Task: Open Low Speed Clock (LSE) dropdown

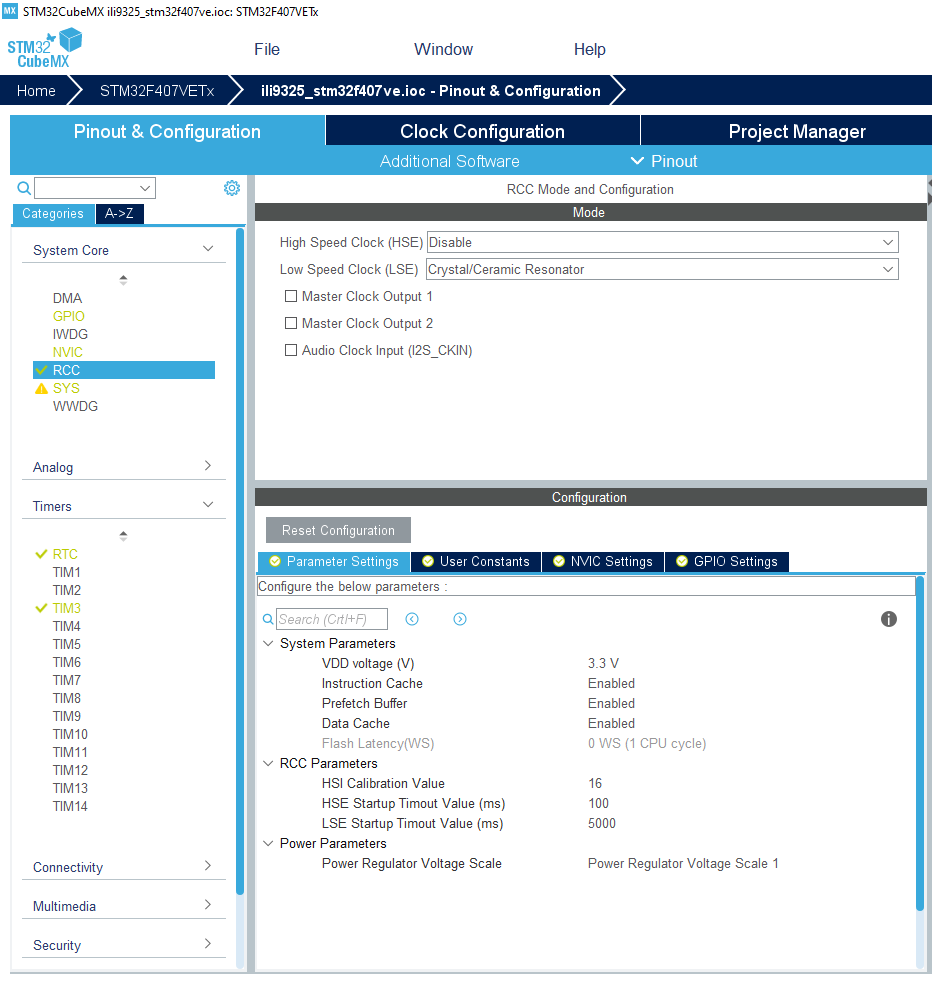Action: [662, 269]
